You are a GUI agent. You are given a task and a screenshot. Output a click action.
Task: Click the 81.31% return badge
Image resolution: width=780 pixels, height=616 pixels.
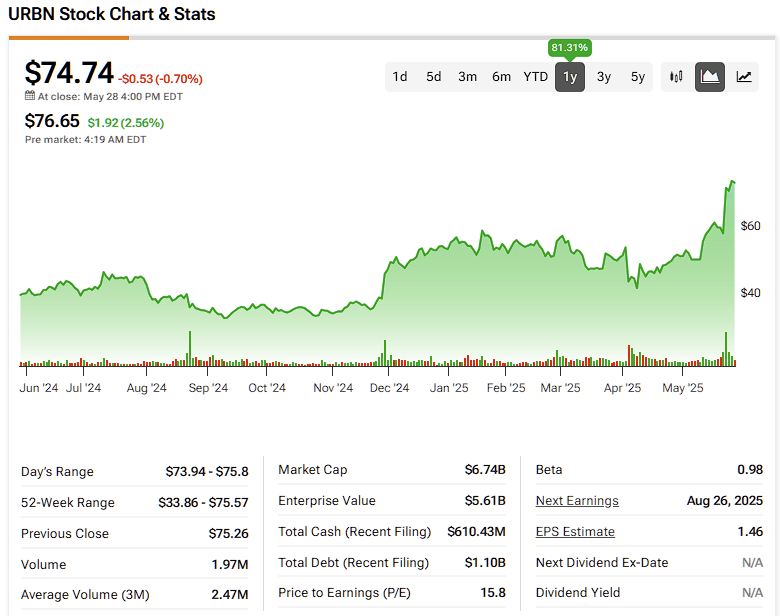(x=569, y=48)
